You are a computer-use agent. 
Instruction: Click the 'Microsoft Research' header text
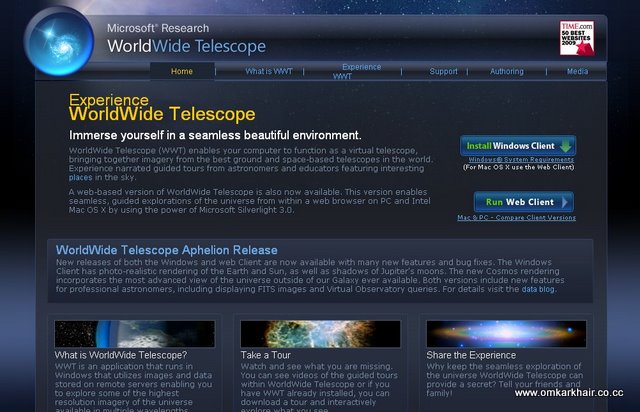158,28
